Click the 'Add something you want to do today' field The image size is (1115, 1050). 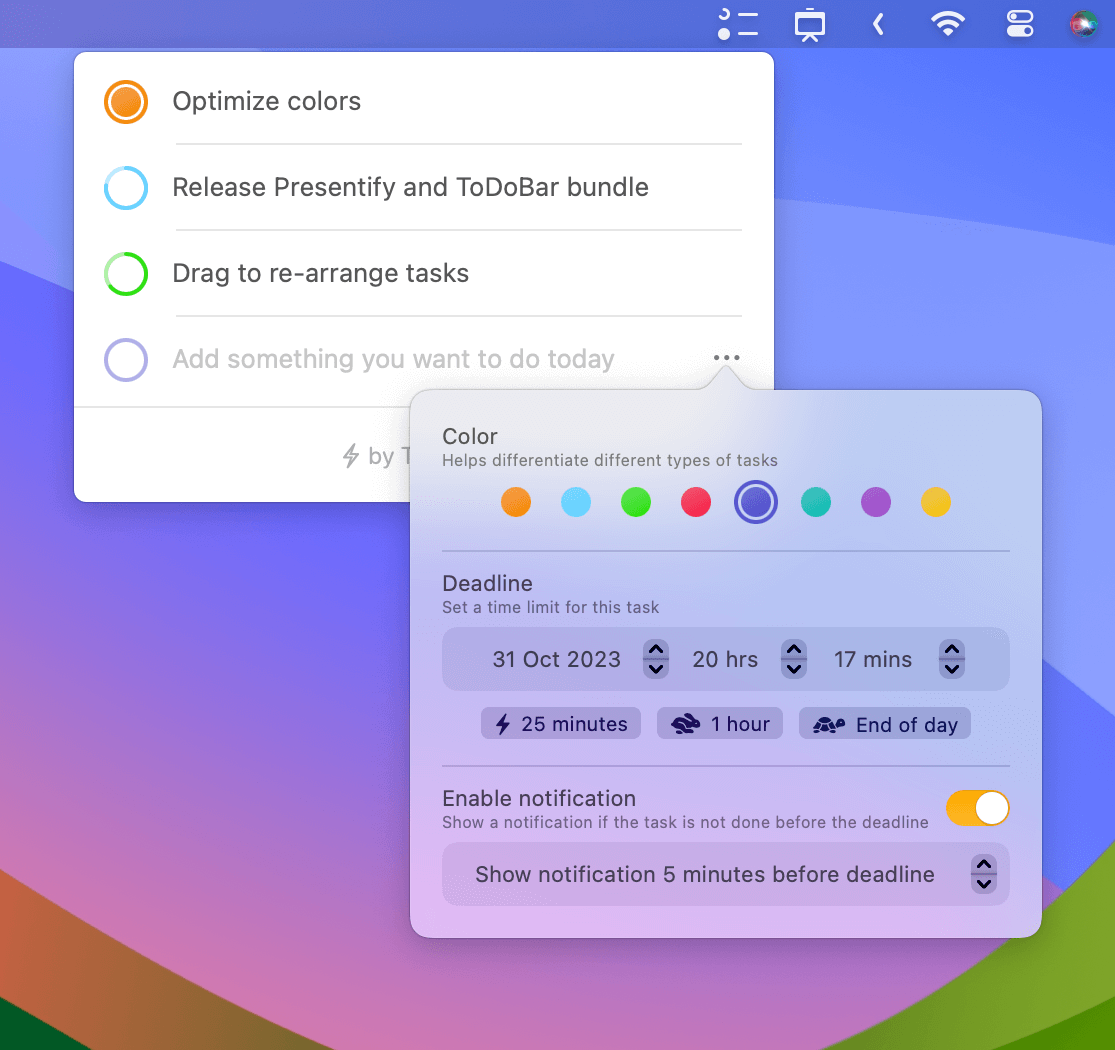[393, 358]
